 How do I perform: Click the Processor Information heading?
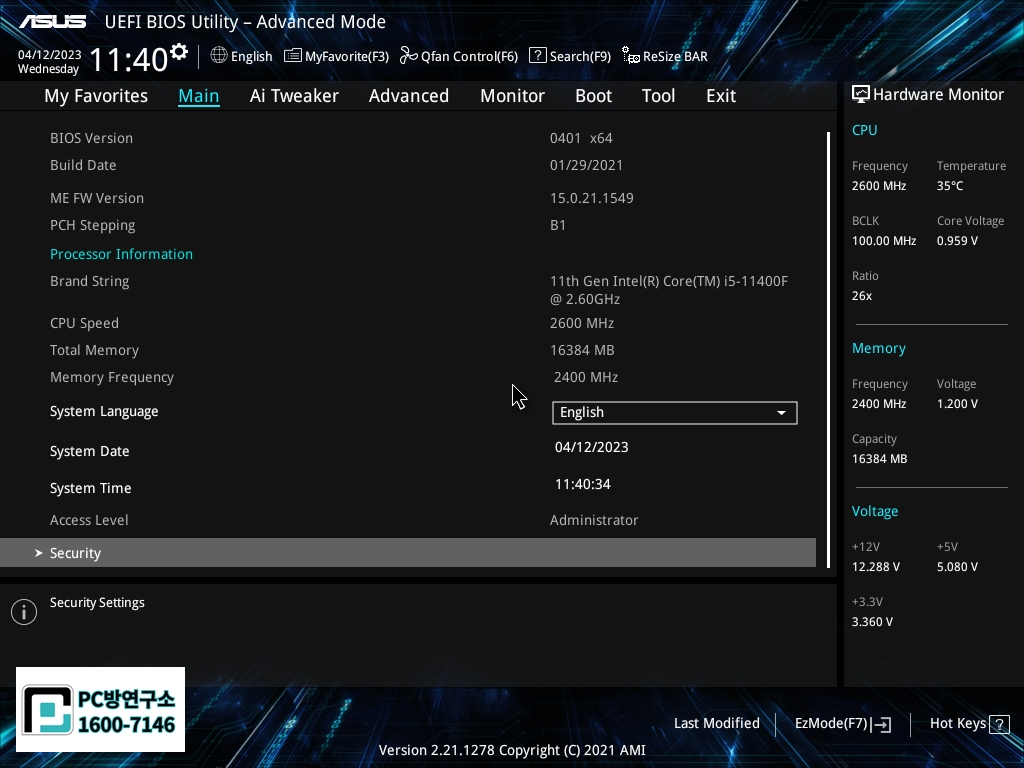click(x=121, y=254)
